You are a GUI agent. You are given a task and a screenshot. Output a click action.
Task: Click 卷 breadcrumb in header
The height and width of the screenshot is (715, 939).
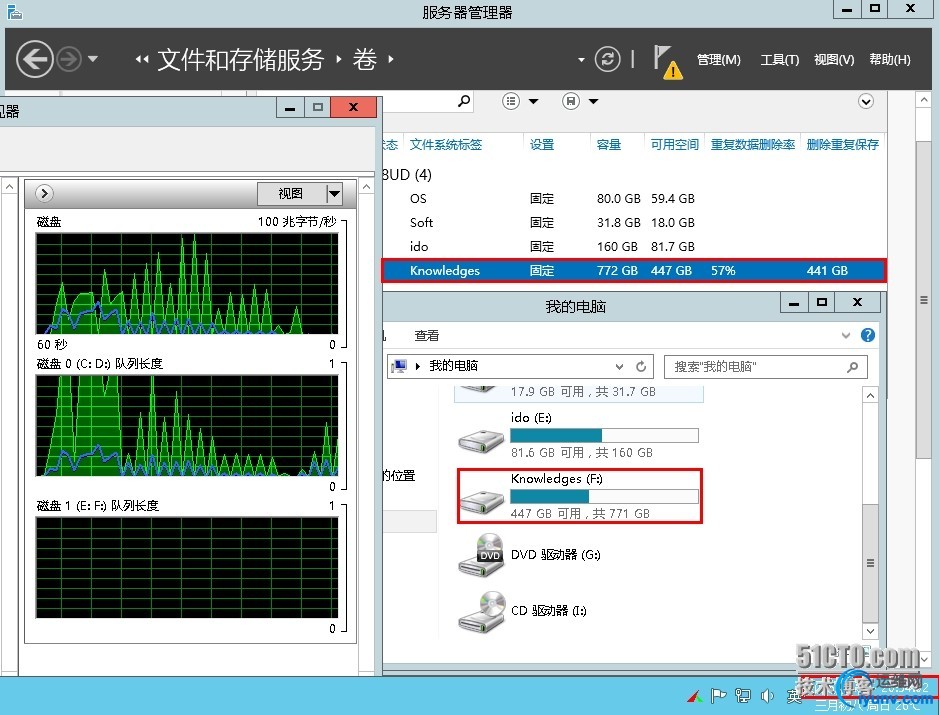365,60
